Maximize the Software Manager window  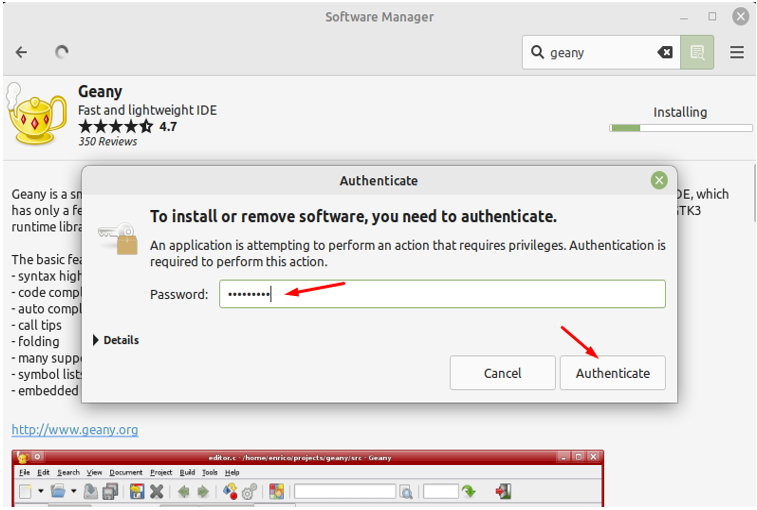tap(712, 16)
